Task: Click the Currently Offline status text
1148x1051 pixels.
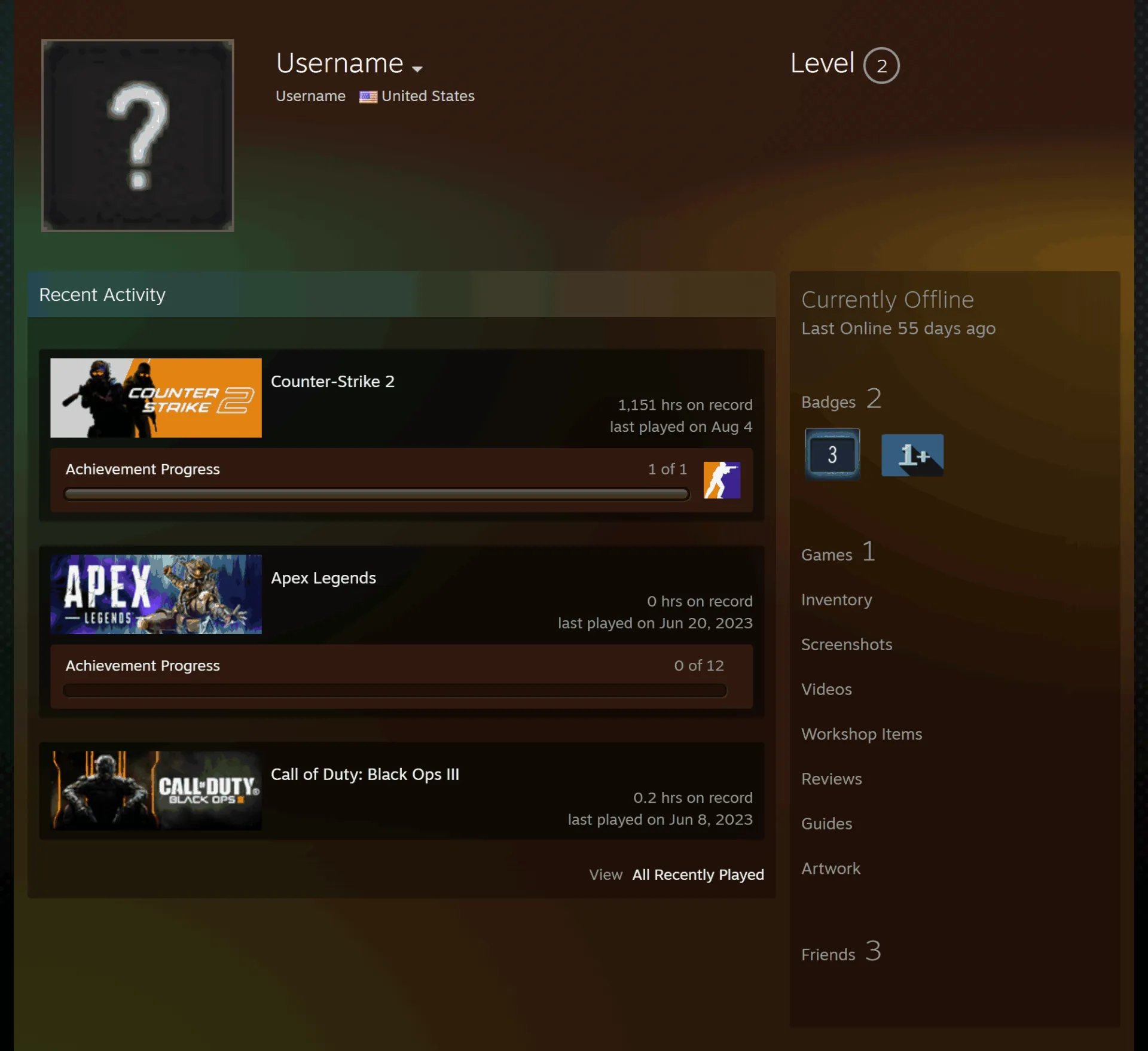Action: point(887,300)
